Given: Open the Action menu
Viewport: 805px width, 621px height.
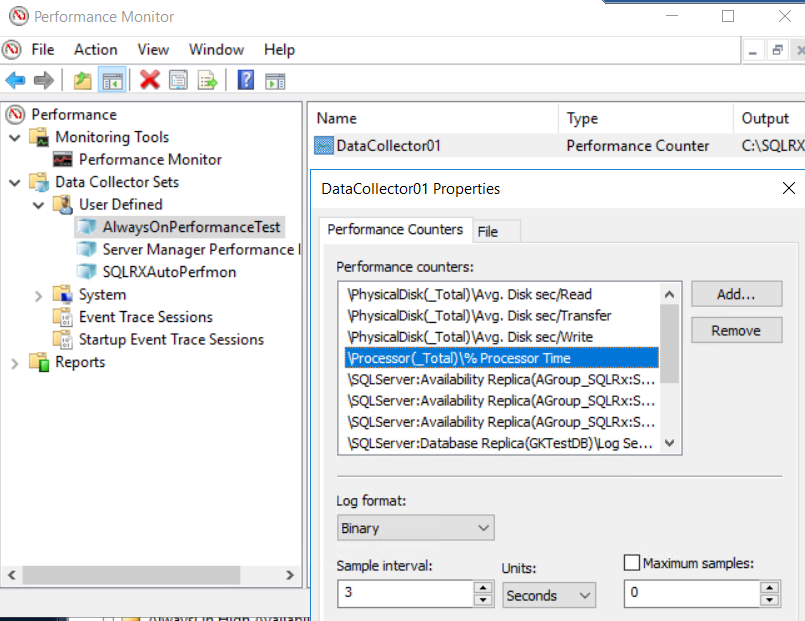Looking at the screenshot, I should (95, 50).
